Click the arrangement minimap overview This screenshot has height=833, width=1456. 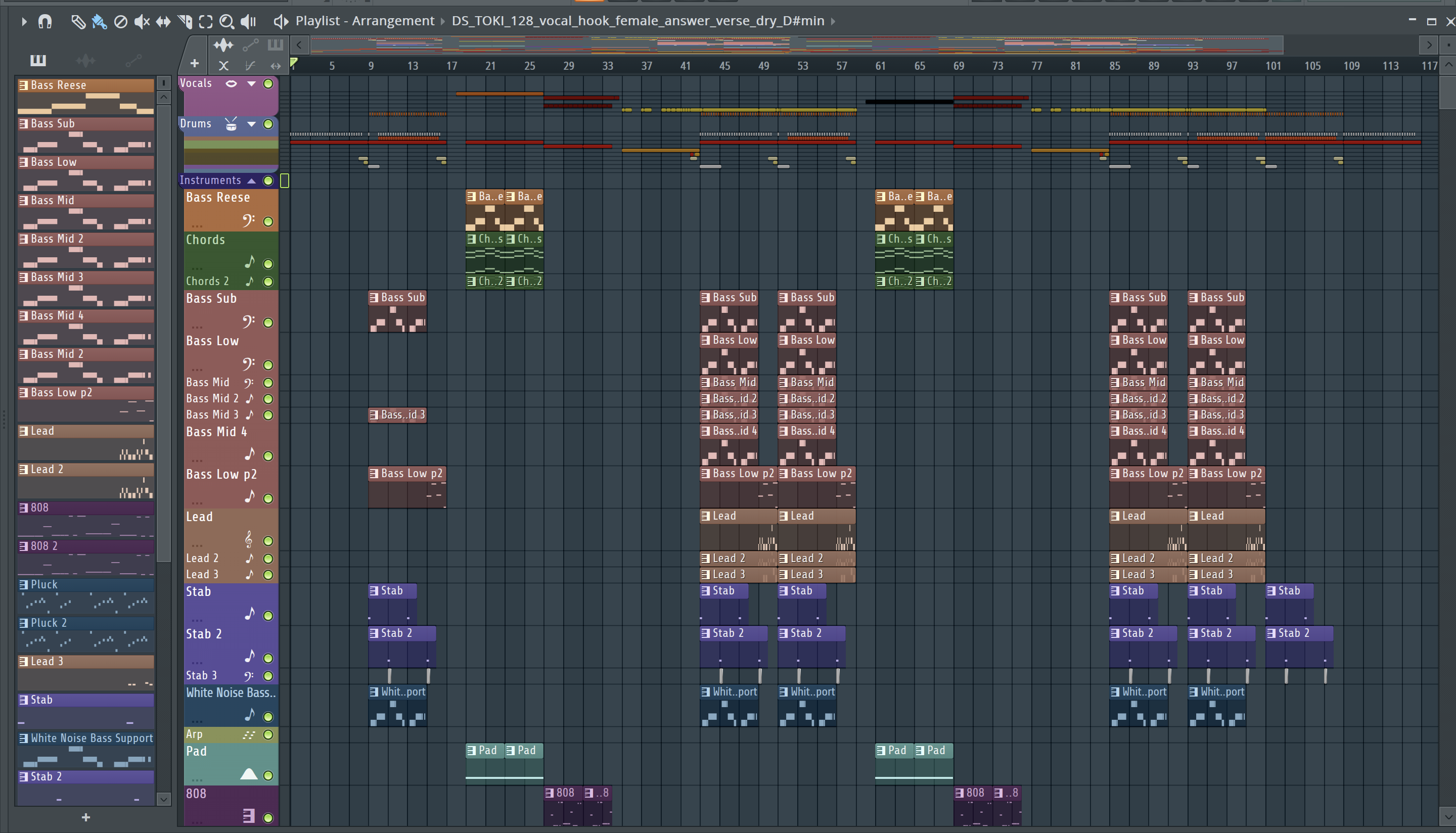[x=796, y=44]
